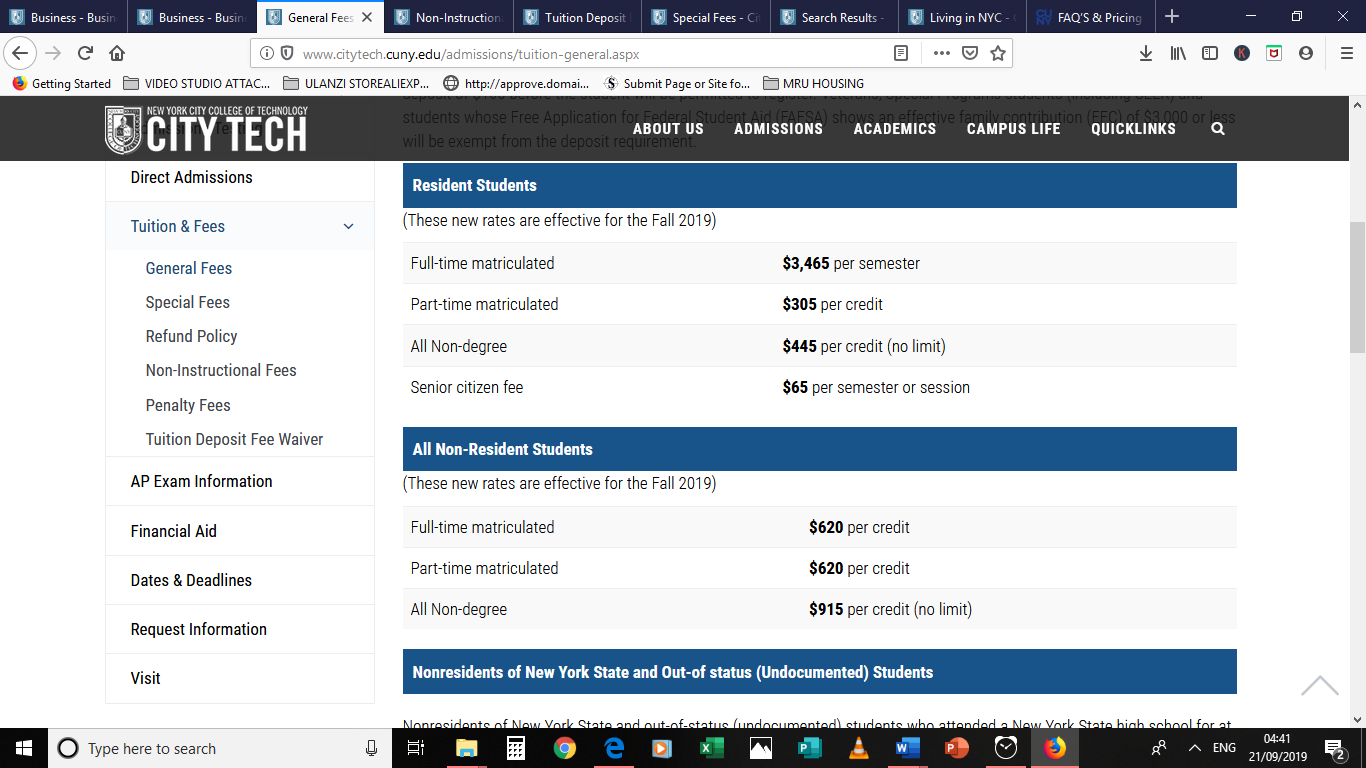Open the Special Fees sidebar link

pos(187,302)
